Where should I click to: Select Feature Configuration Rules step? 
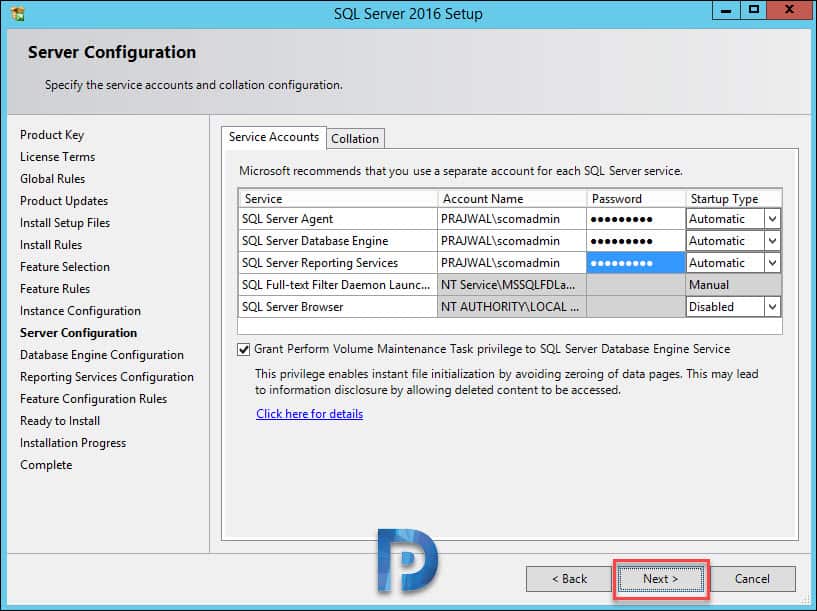(94, 399)
